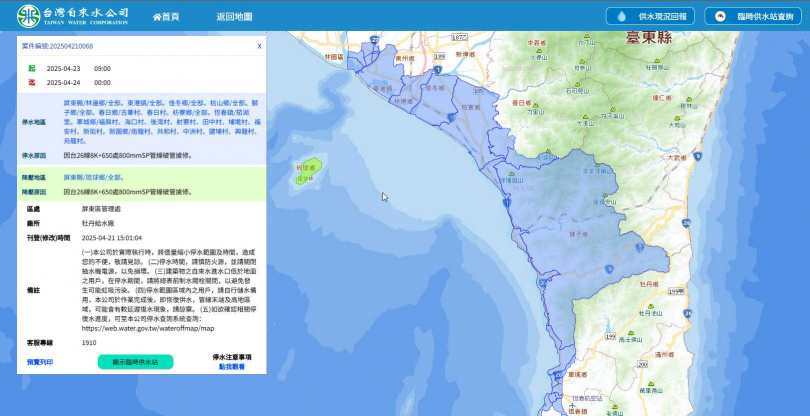Click the mountain icon above 高士佛山
The image size is (810, 416).
pos(631,333)
